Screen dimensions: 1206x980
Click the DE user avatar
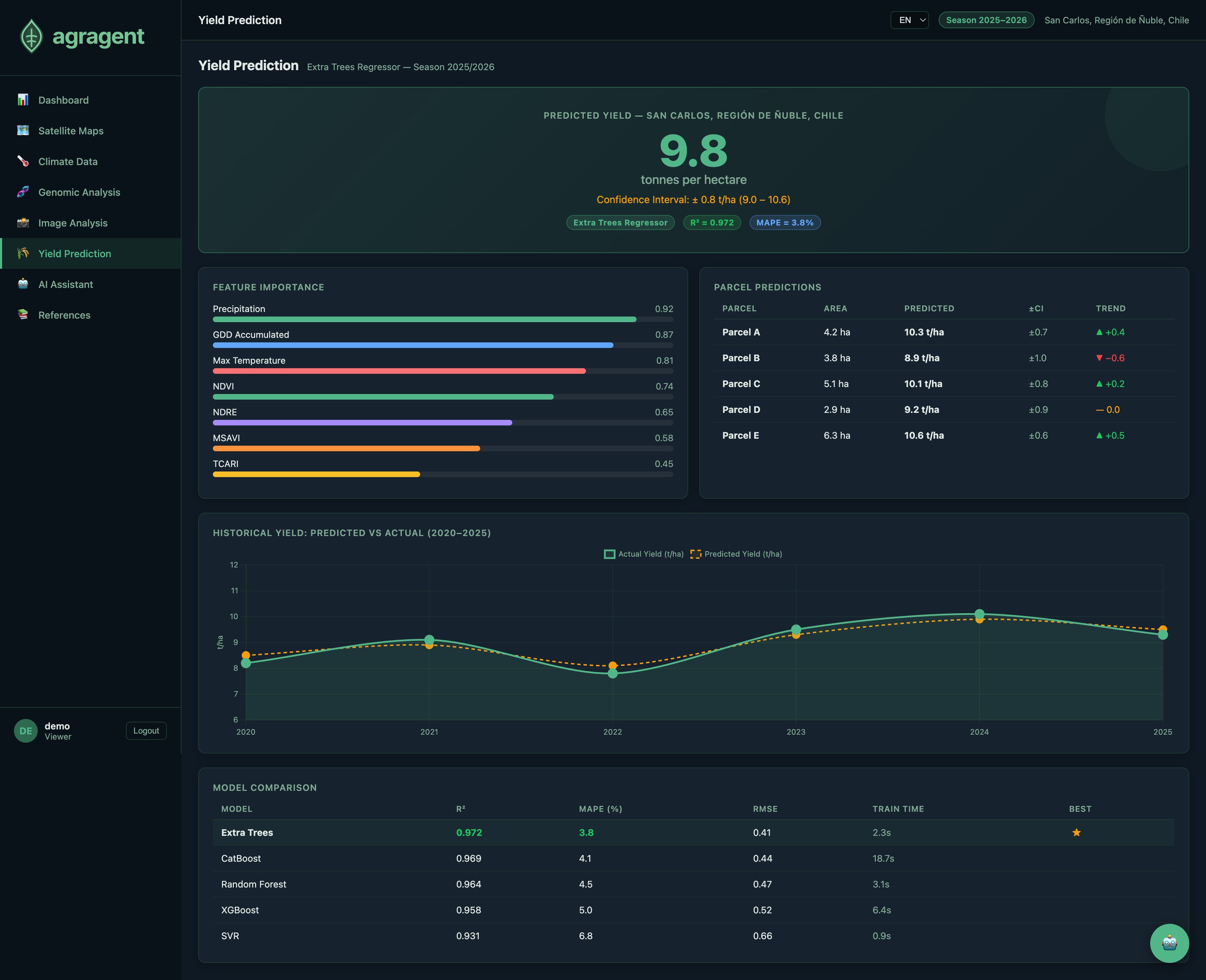[x=25, y=730]
